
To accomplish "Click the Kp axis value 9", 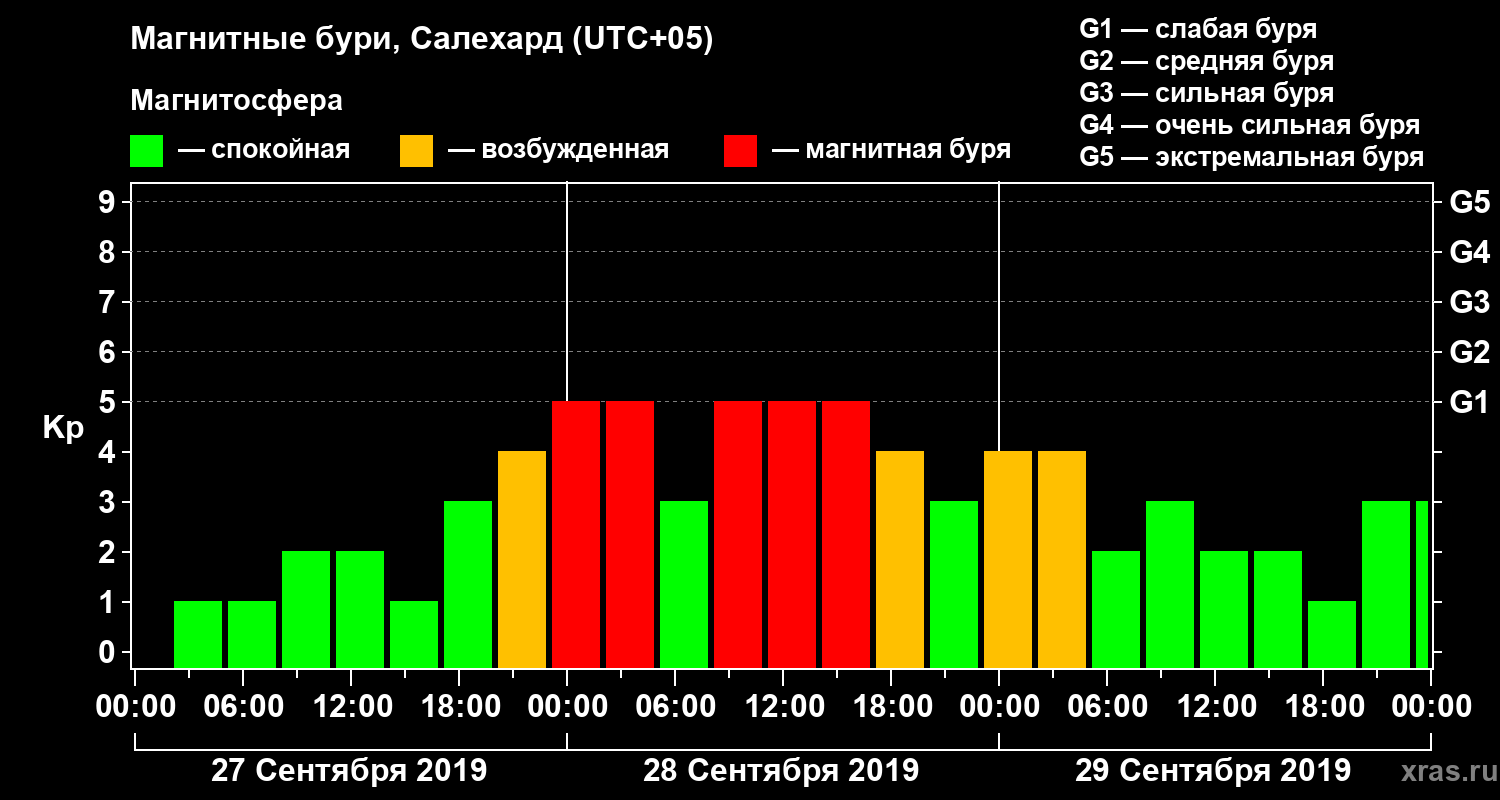I will tap(109, 202).
